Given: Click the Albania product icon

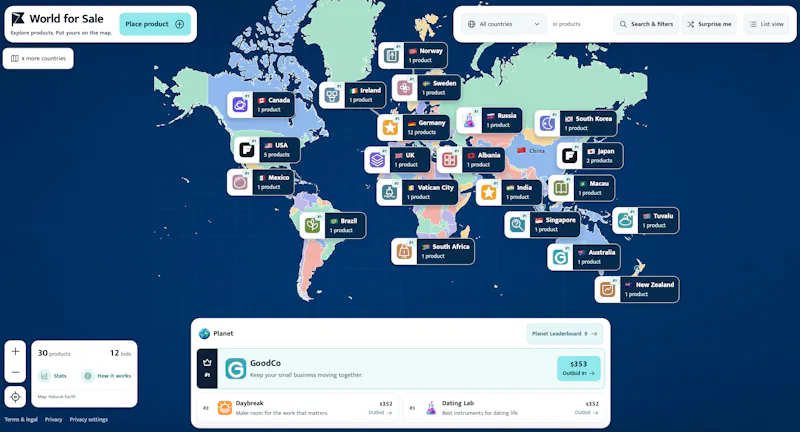Looking at the screenshot, I should pos(449,160).
